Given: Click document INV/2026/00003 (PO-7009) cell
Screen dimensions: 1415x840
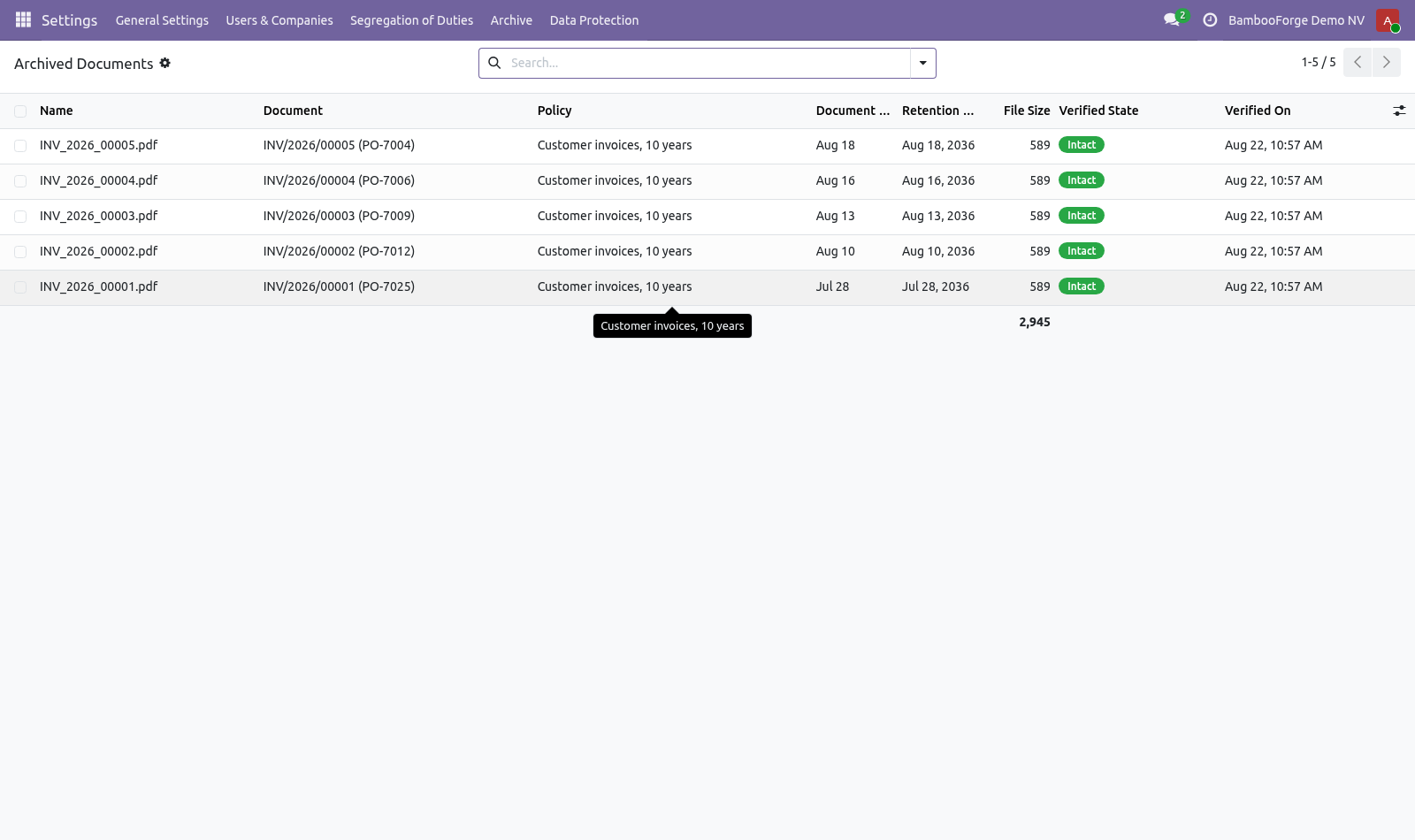Looking at the screenshot, I should (339, 216).
